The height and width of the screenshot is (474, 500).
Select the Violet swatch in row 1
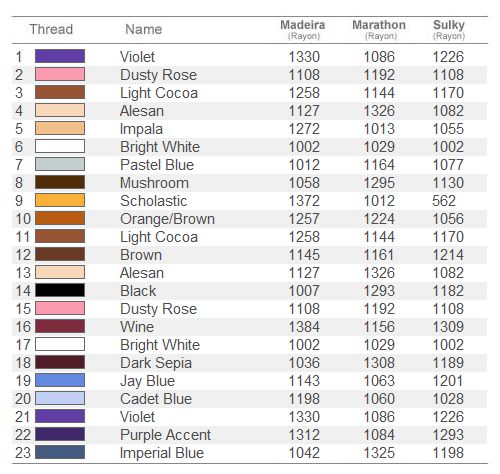(x=60, y=56)
